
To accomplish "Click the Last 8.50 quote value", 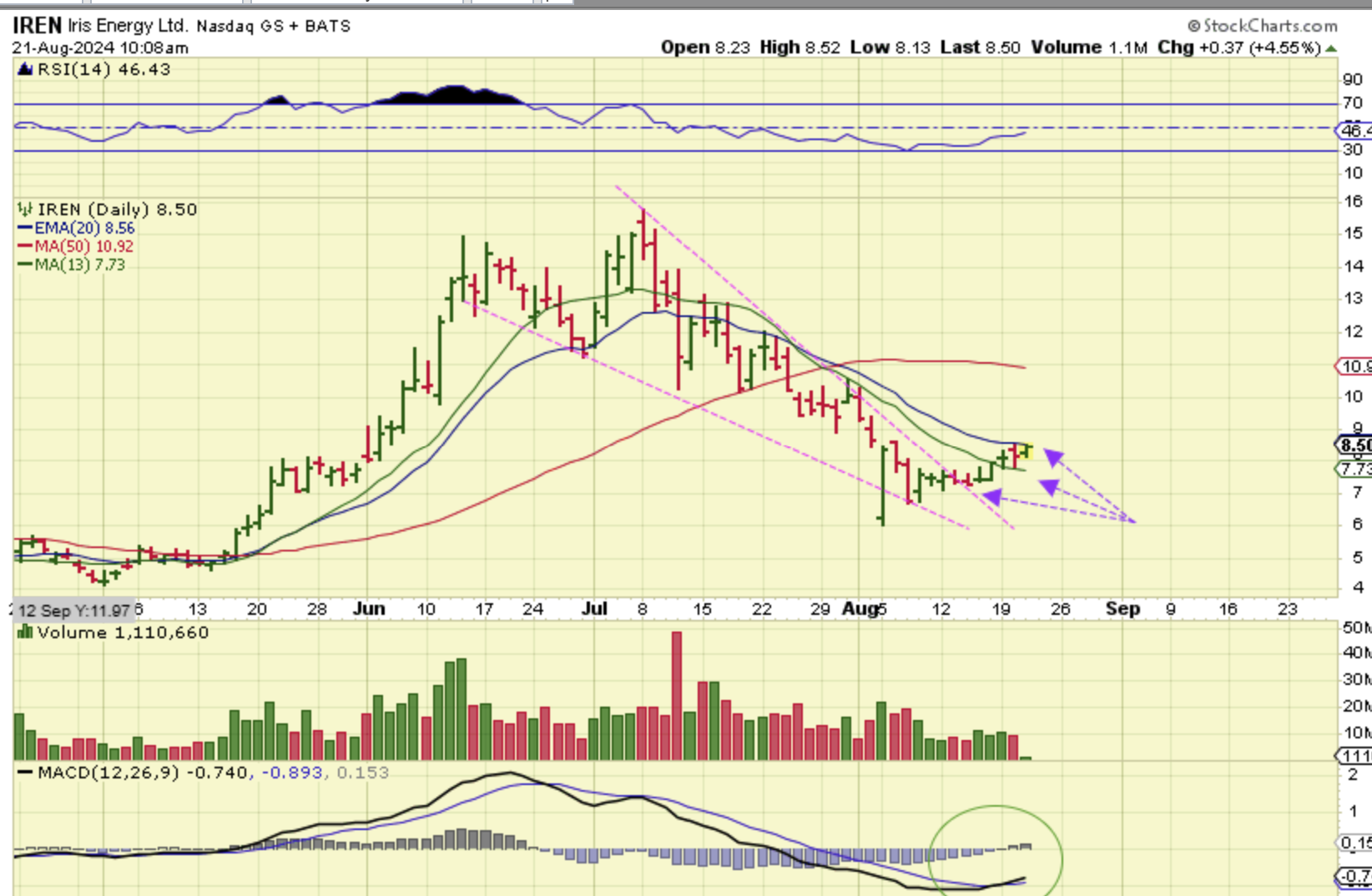I will (981, 48).
